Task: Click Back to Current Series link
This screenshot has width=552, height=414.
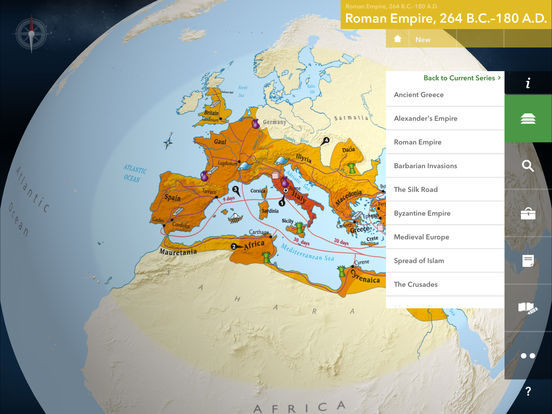Action: click(x=462, y=78)
